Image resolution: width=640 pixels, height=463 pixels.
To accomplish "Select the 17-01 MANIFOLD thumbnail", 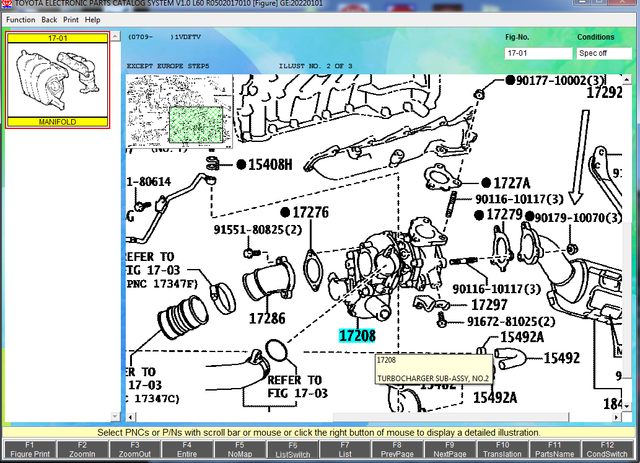I will [x=57, y=80].
